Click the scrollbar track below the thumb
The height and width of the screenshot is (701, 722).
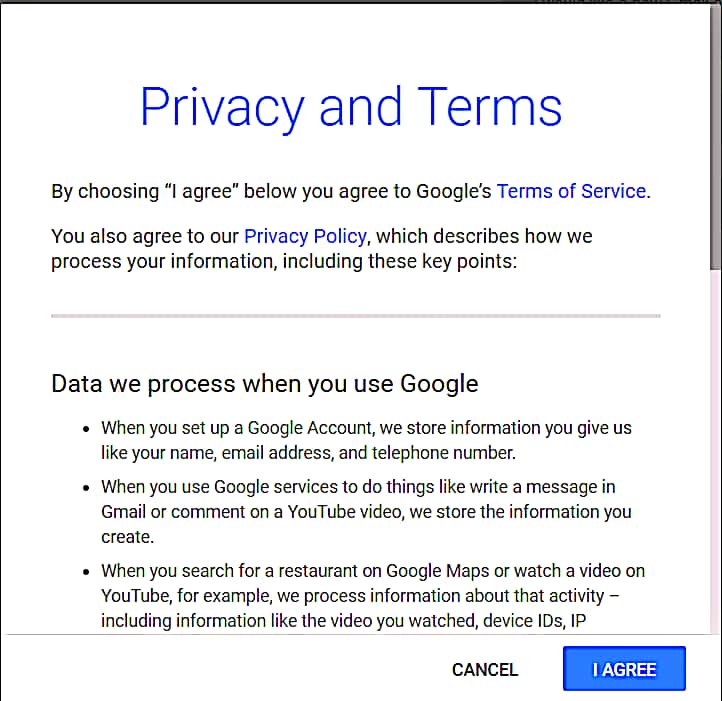715,451
